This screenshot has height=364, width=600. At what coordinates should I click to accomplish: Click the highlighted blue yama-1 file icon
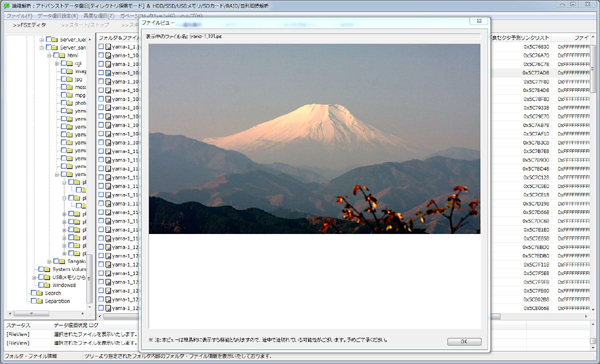coord(108,73)
